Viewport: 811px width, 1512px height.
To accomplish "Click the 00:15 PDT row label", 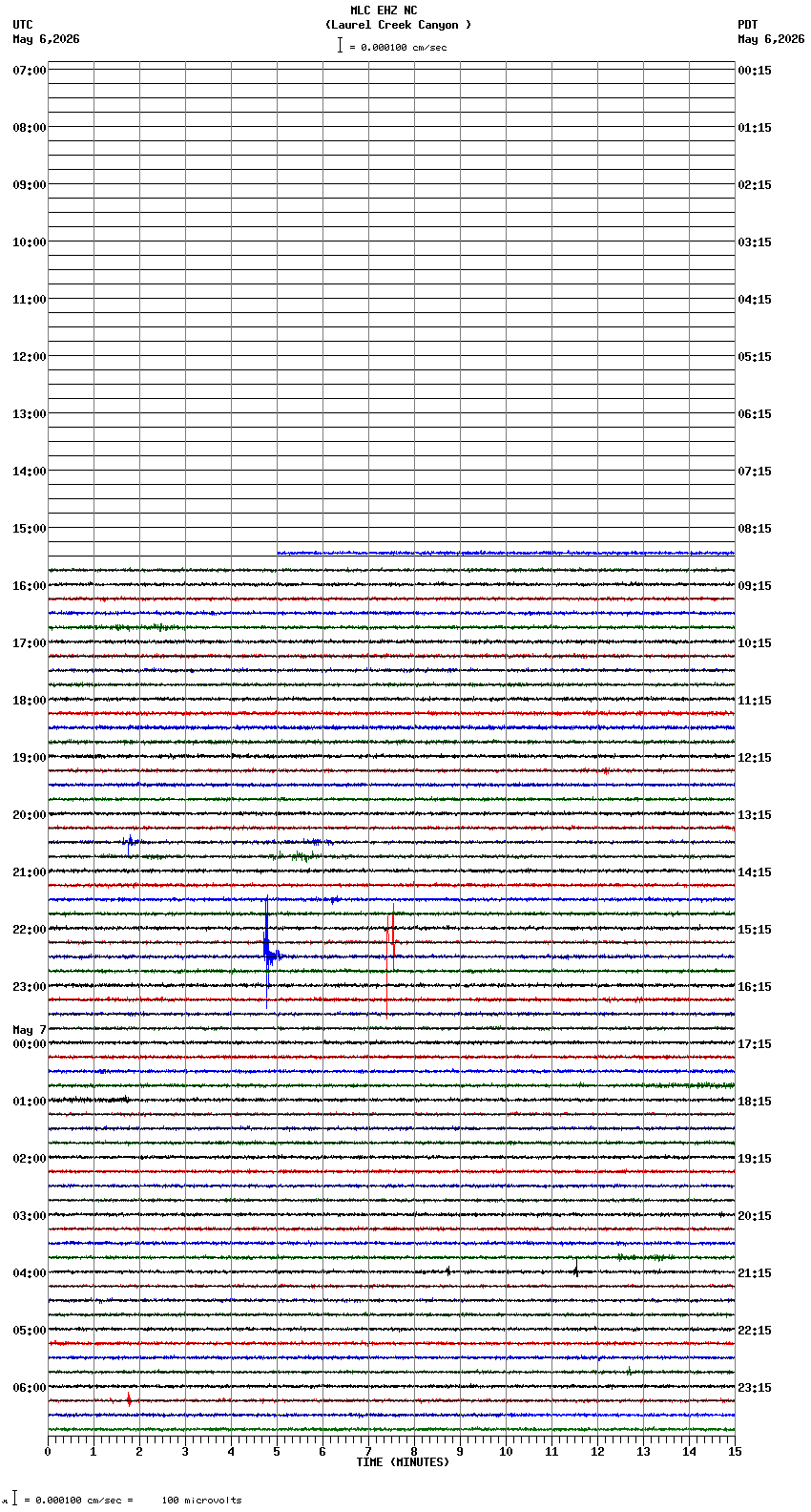I will pos(755,71).
